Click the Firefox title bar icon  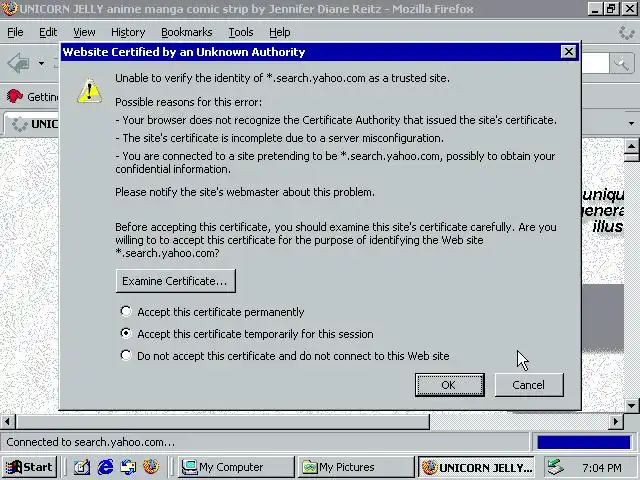[x=9, y=8]
